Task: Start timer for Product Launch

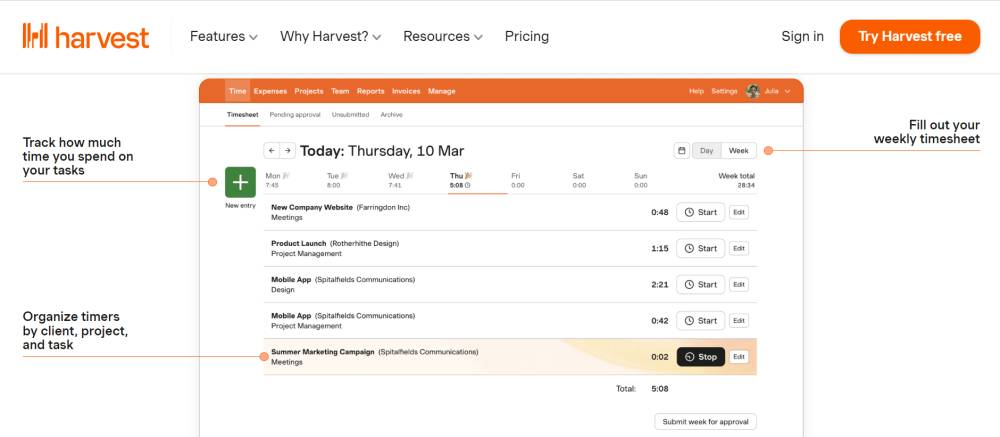Action: tap(700, 248)
